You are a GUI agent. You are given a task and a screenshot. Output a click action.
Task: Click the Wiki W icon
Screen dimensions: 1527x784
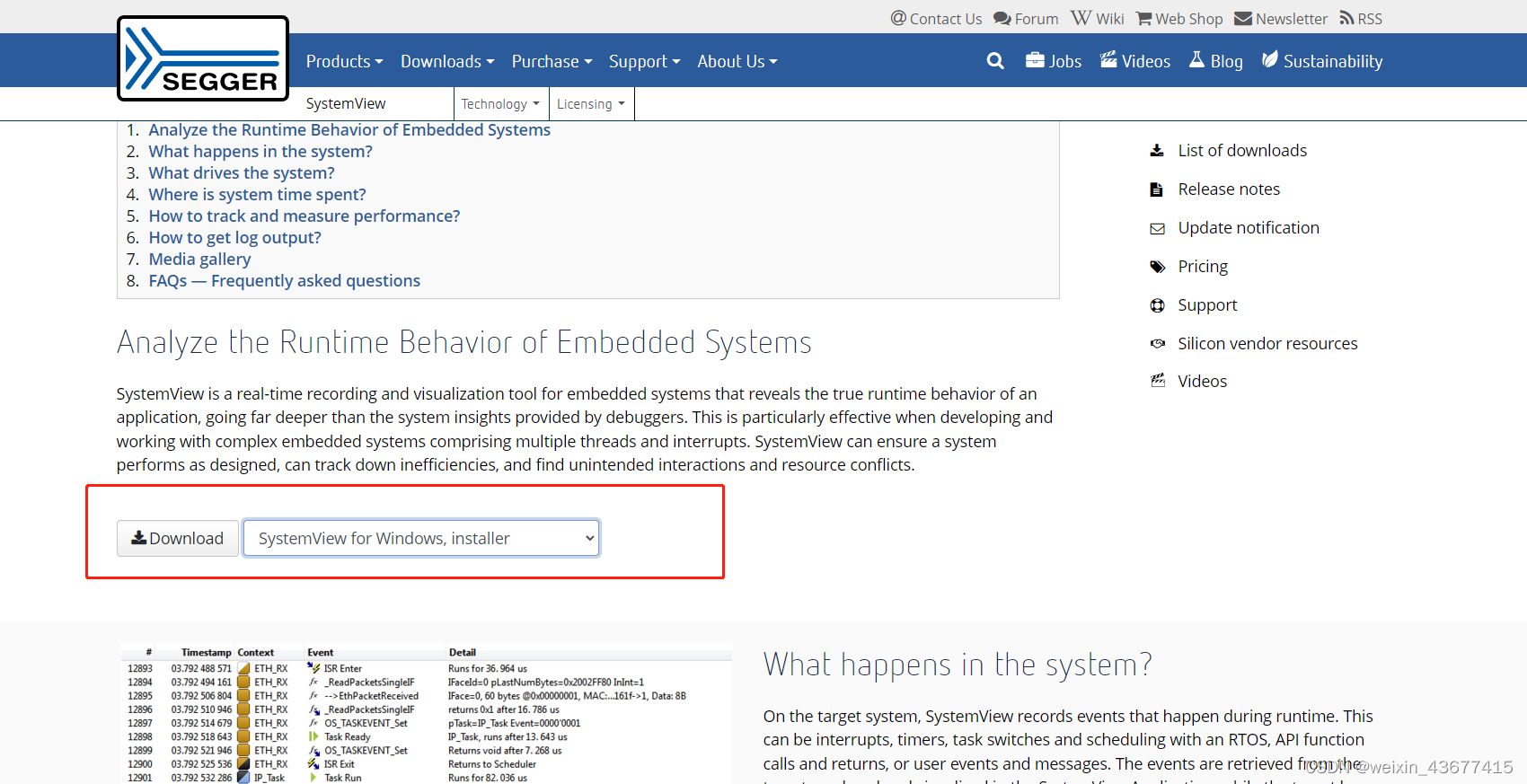pos(1081,18)
